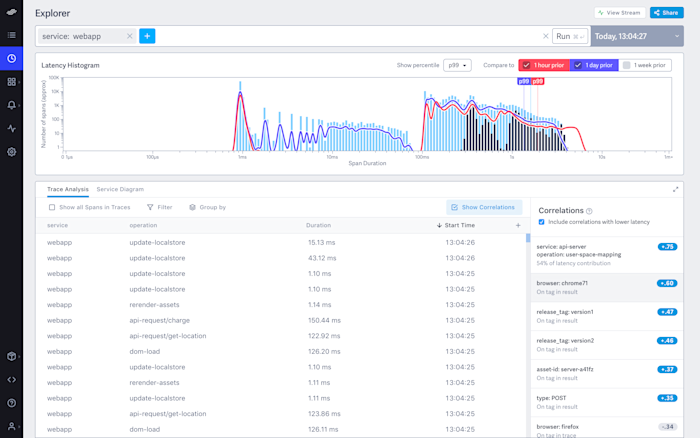Check Show all Spans in Traces
The image size is (700, 438).
point(52,207)
